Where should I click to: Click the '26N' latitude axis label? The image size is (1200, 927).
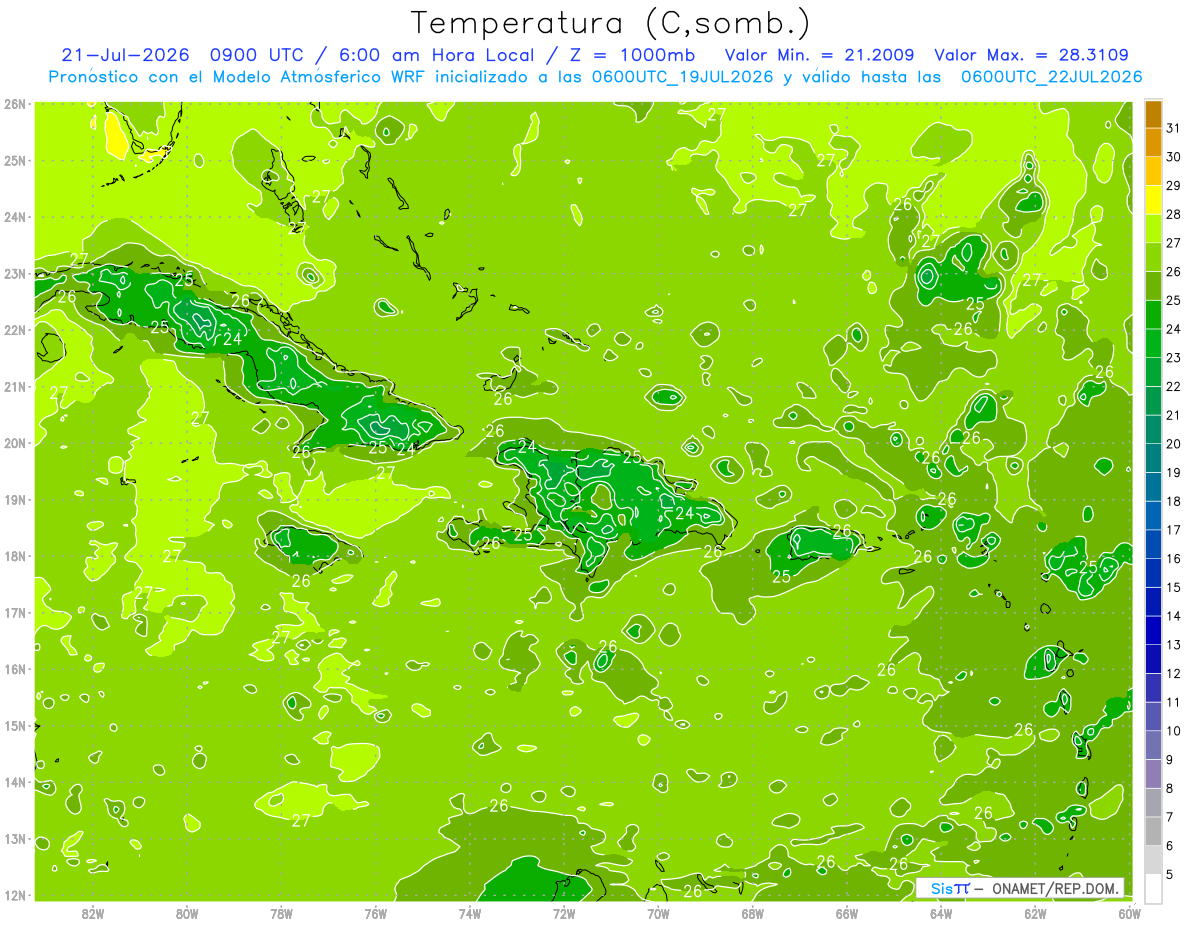click(15, 103)
